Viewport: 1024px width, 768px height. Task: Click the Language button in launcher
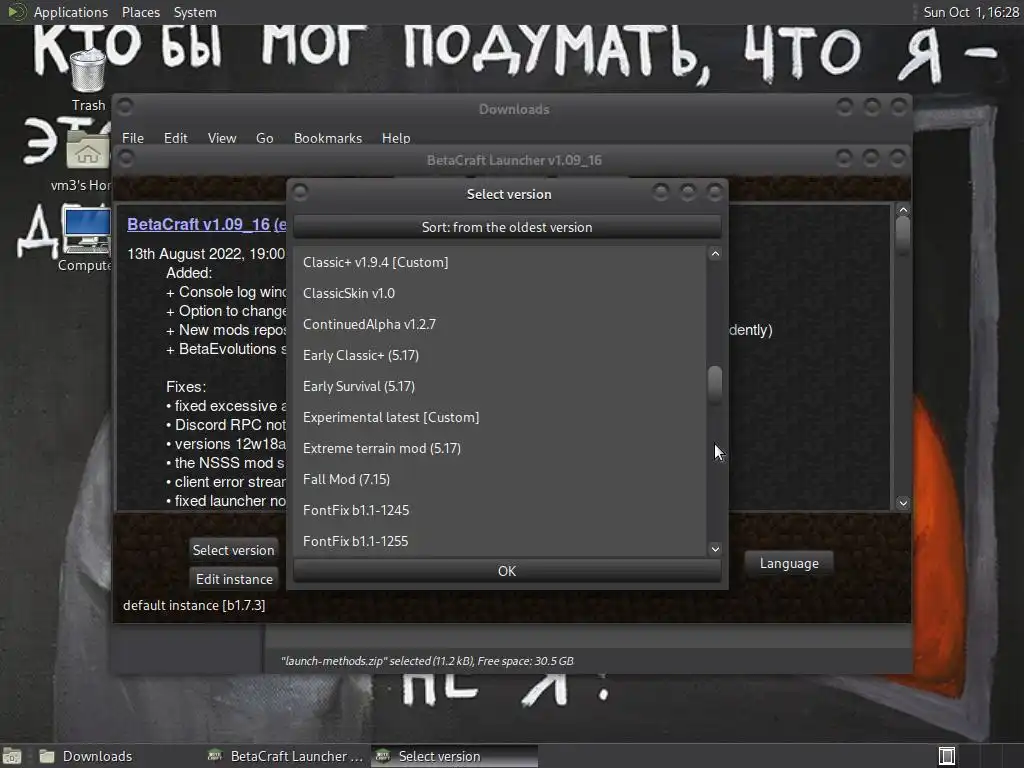pyautogui.click(x=789, y=564)
